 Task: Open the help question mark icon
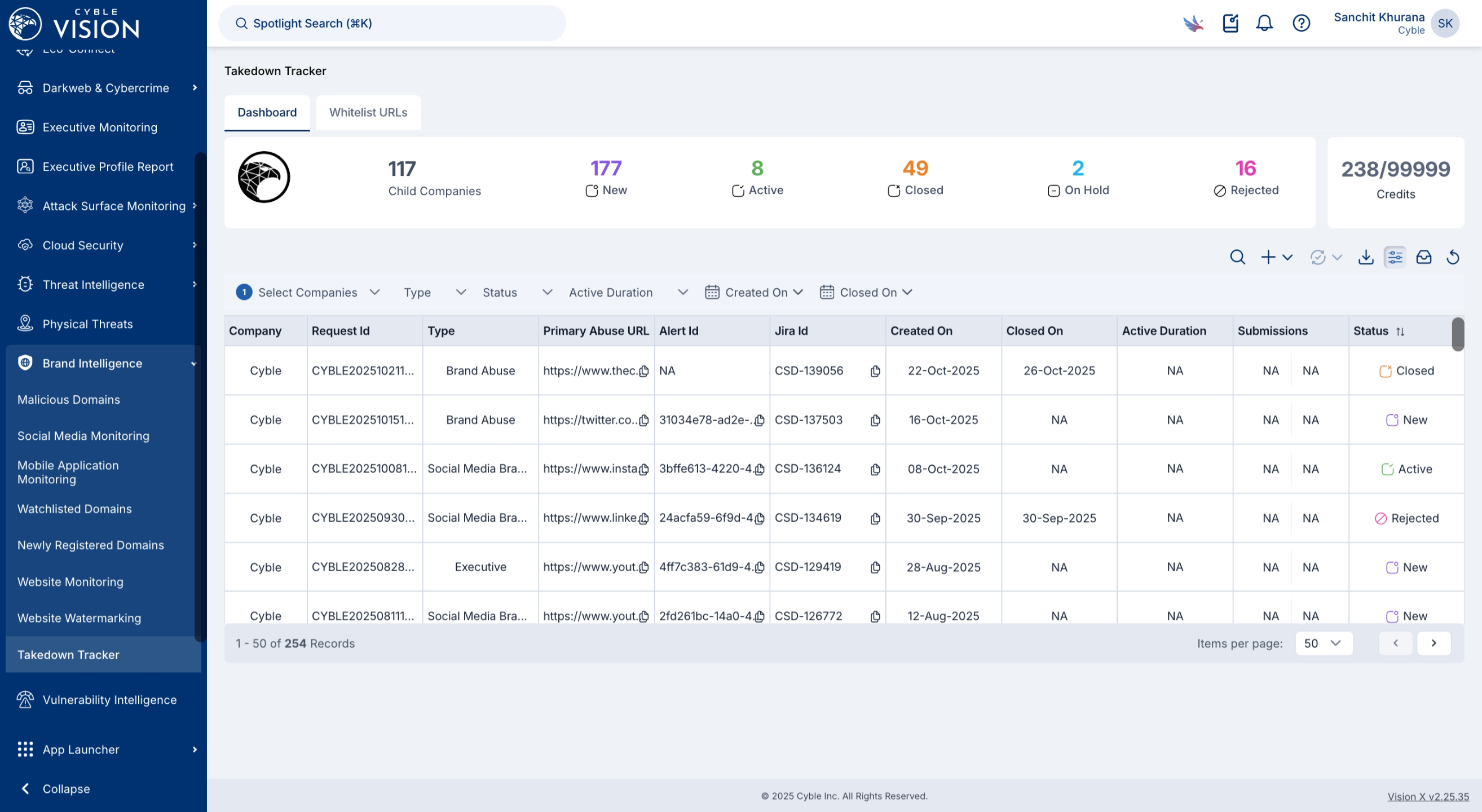click(1302, 23)
